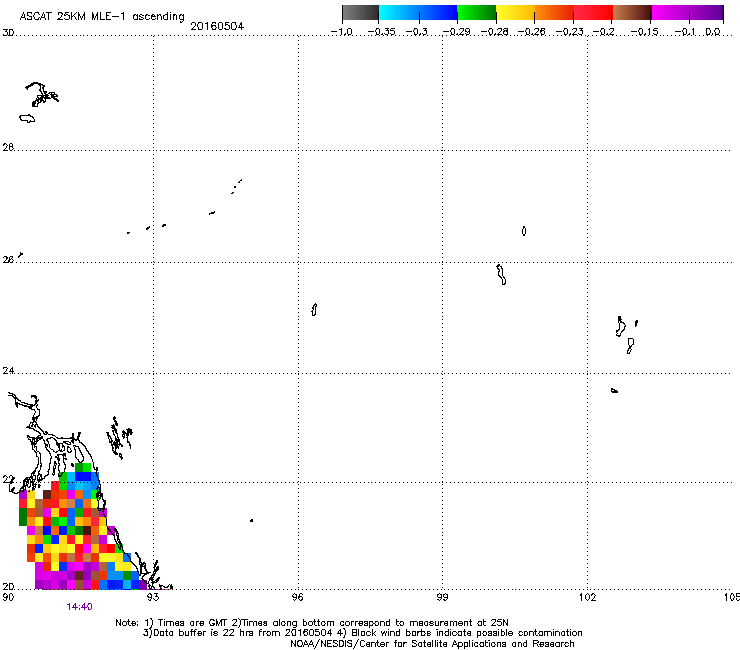Click the latitude label '20'
Image resolution: width=740 pixels, height=650 pixels.
(8, 586)
